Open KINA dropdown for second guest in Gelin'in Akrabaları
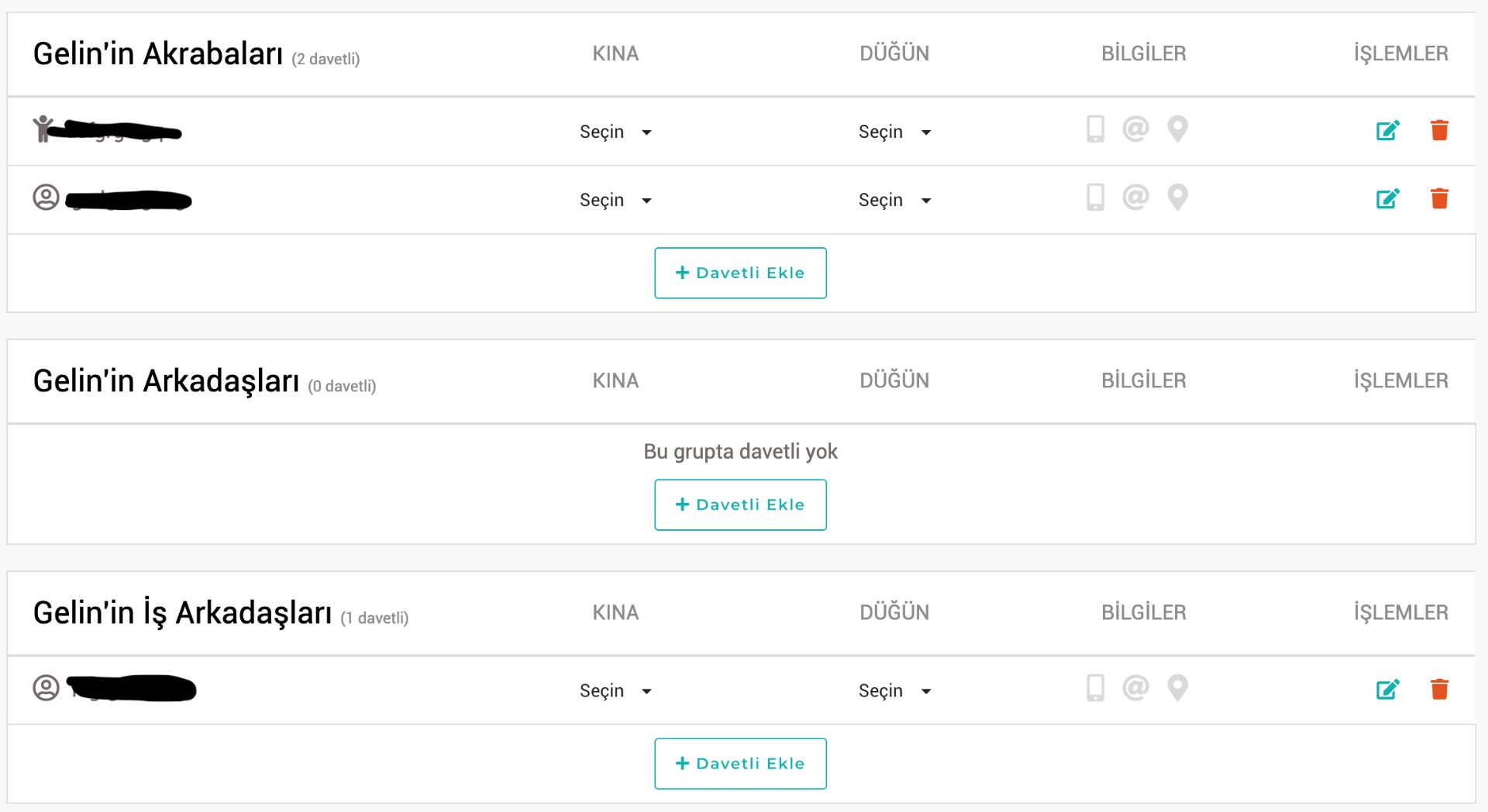This screenshot has height=812, width=1488. tap(615, 200)
